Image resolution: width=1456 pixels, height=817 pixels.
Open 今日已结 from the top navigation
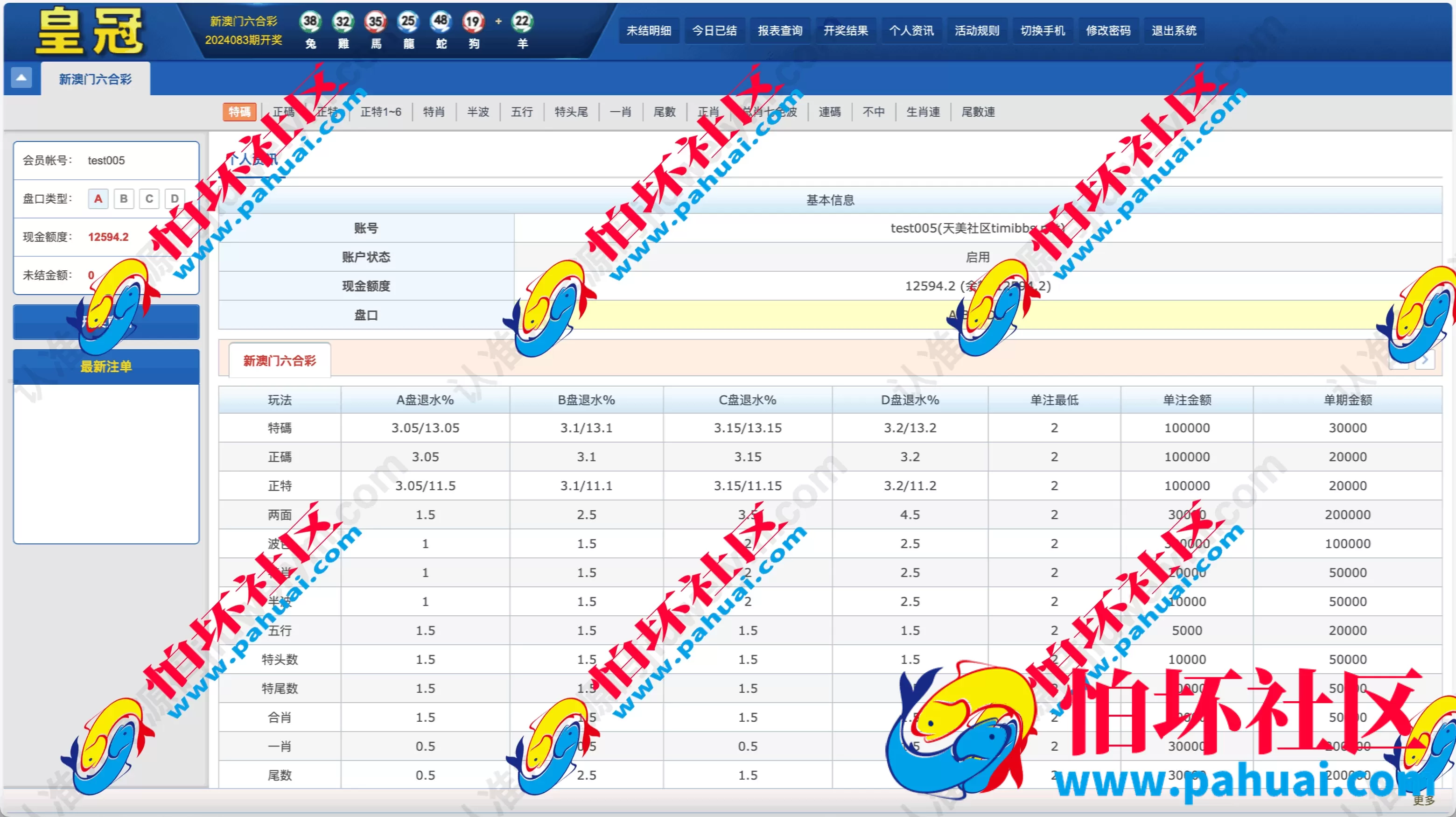[x=714, y=30]
